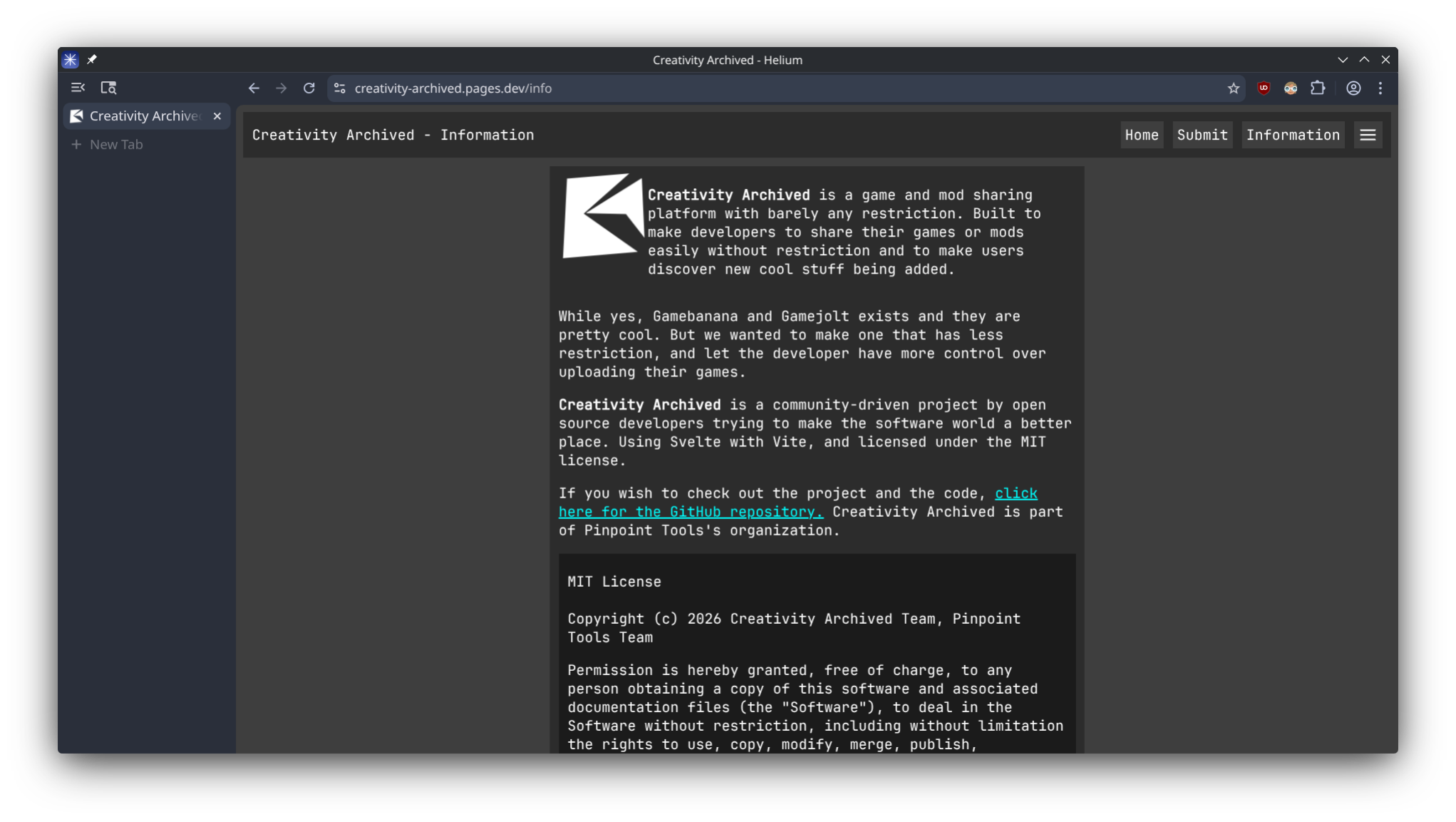Bookmark page with star icon
This screenshot has height=822, width=1456.
pyautogui.click(x=1234, y=88)
